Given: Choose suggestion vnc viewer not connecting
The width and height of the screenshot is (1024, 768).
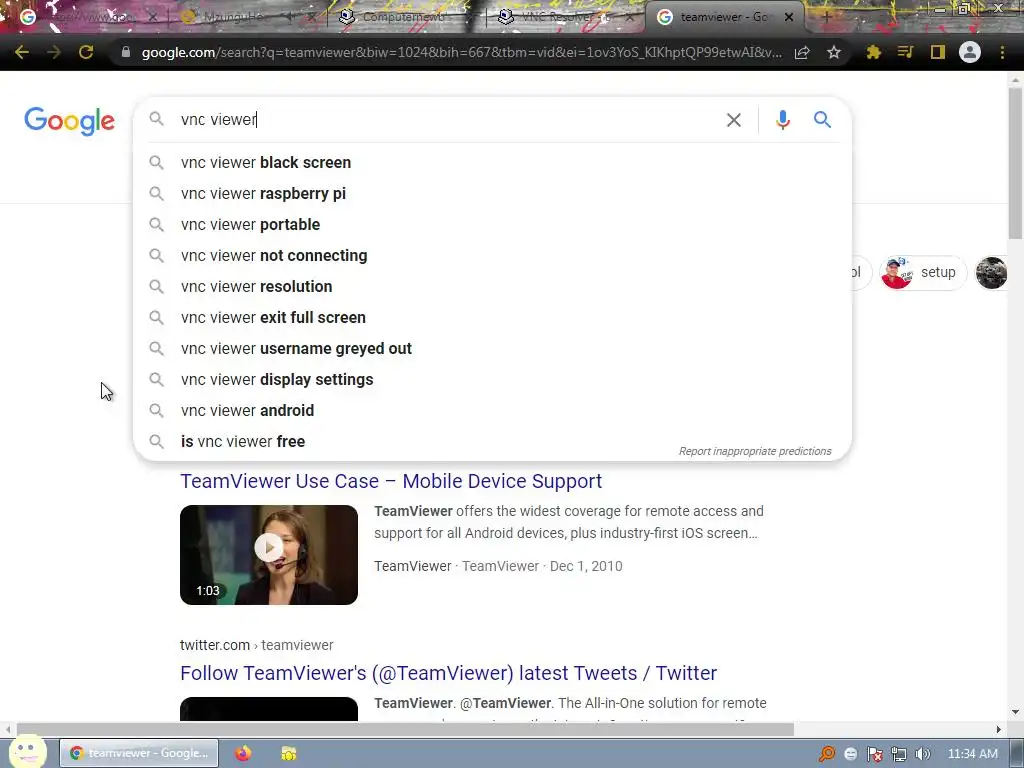Looking at the screenshot, I should (x=492, y=255).
